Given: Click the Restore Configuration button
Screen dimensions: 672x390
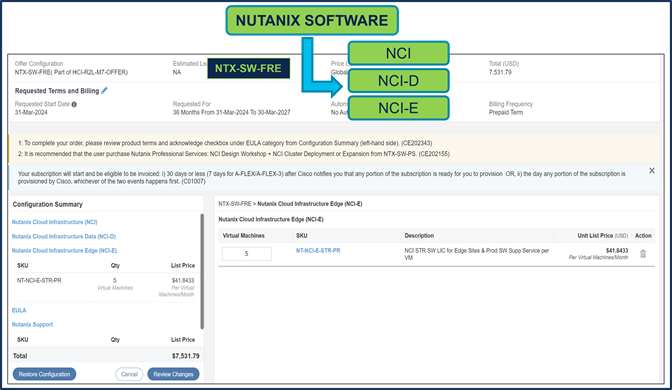Looking at the screenshot, I should click(x=44, y=374).
